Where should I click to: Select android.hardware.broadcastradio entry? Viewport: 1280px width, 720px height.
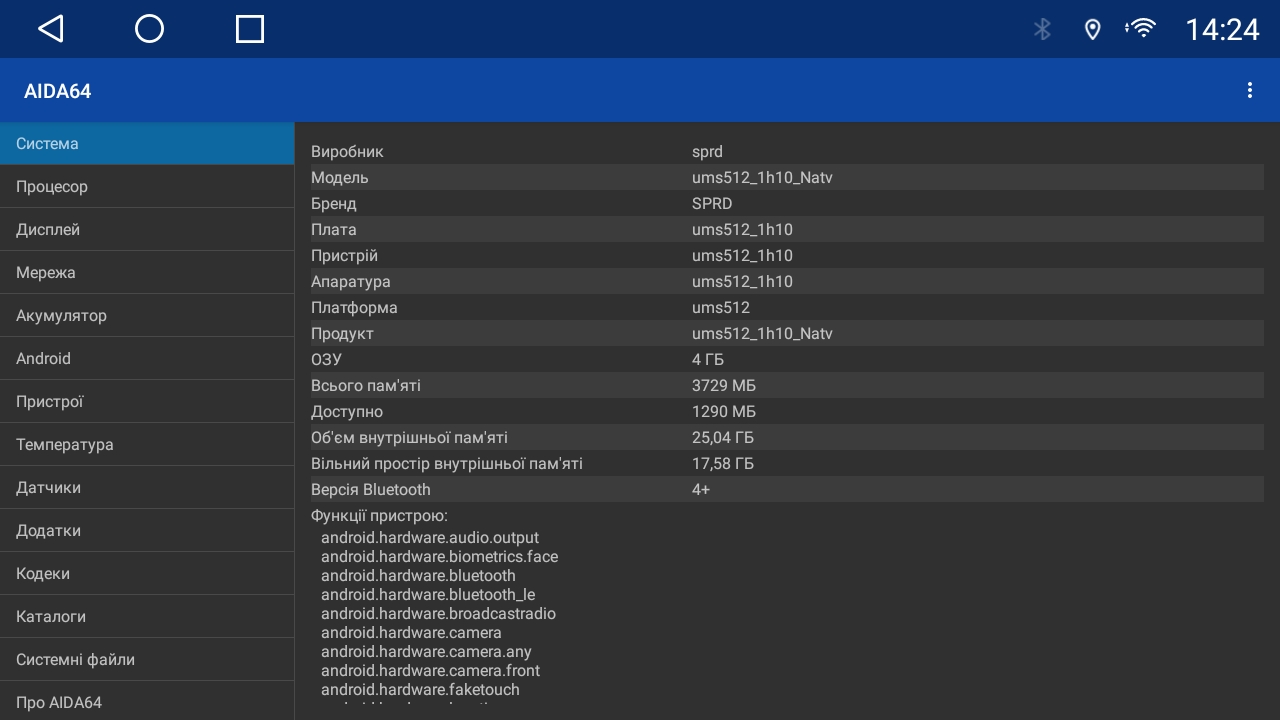[x=438, y=614]
